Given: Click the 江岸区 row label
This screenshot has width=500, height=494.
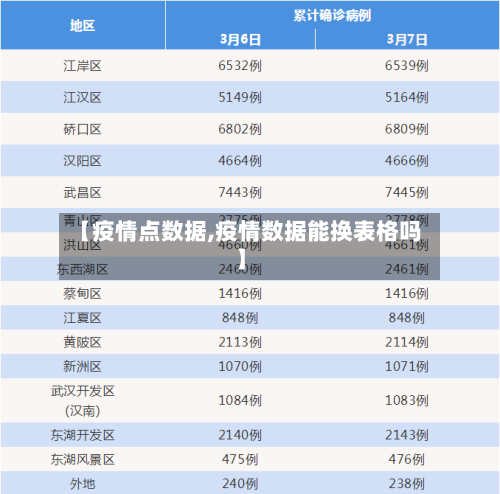Looking at the screenshot, I should coord(82,66).
